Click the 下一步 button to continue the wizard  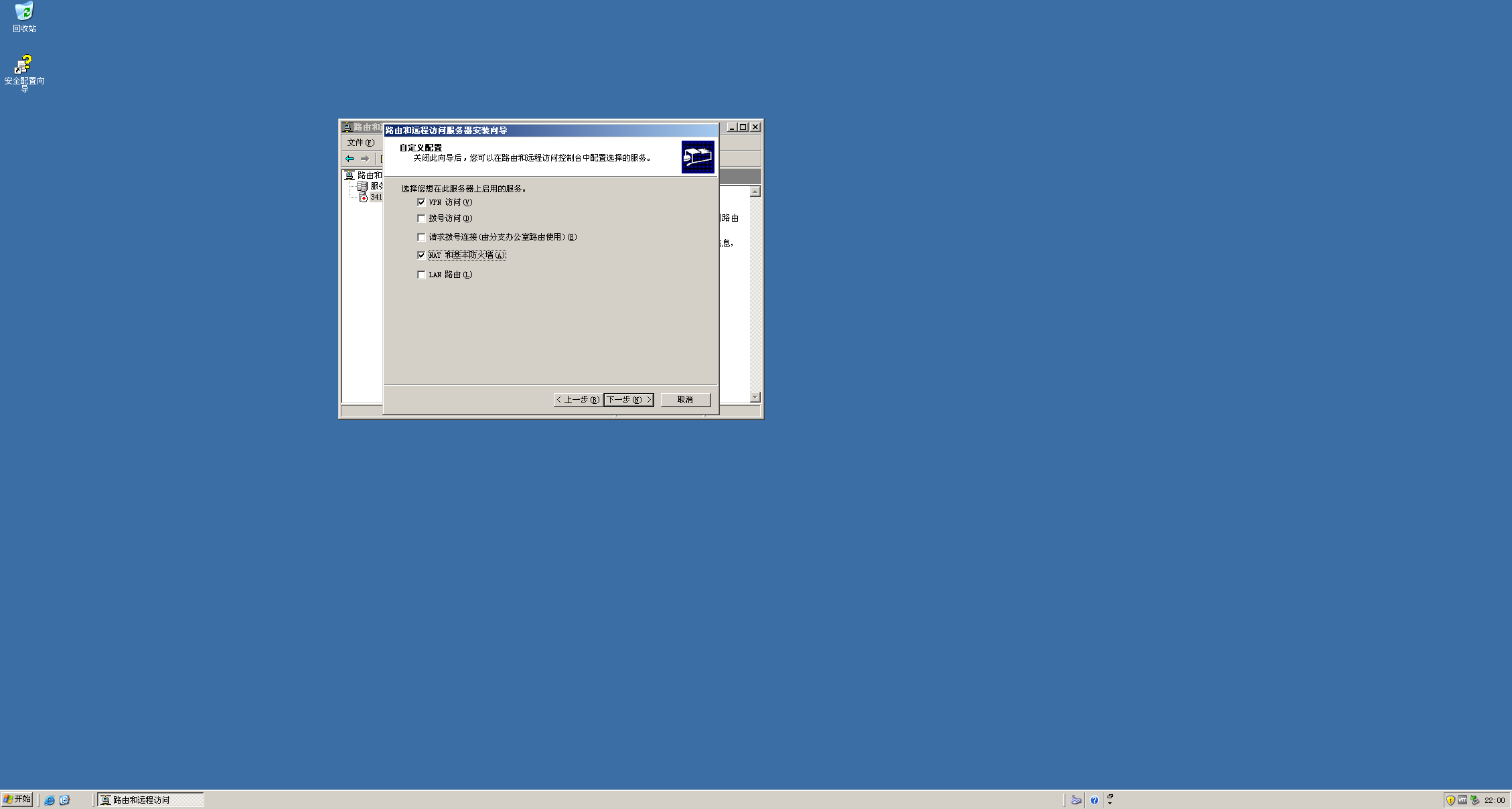[627, 400]
